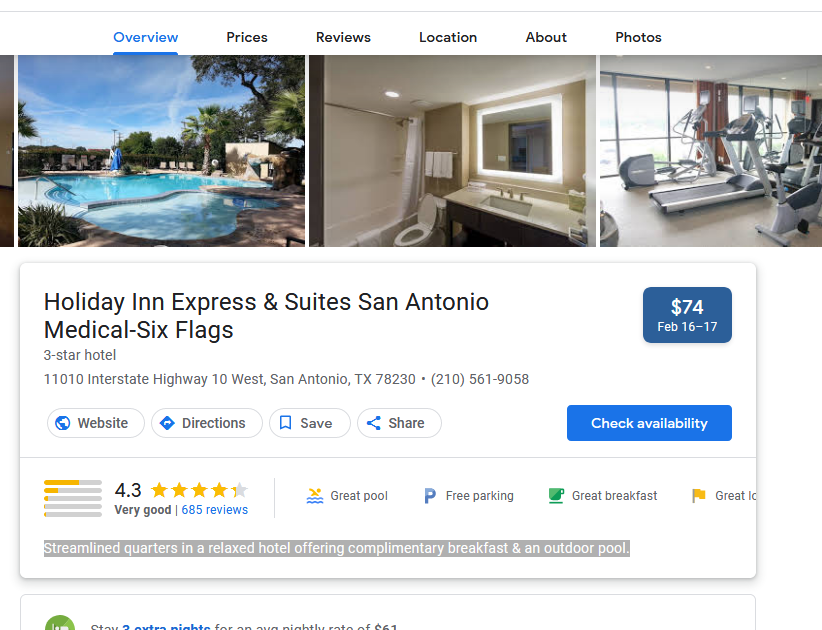Screen dimensions: 822x630
Task: Click the rating distribution bar chart
Action: pyautogui.click(x=73, y=498)
